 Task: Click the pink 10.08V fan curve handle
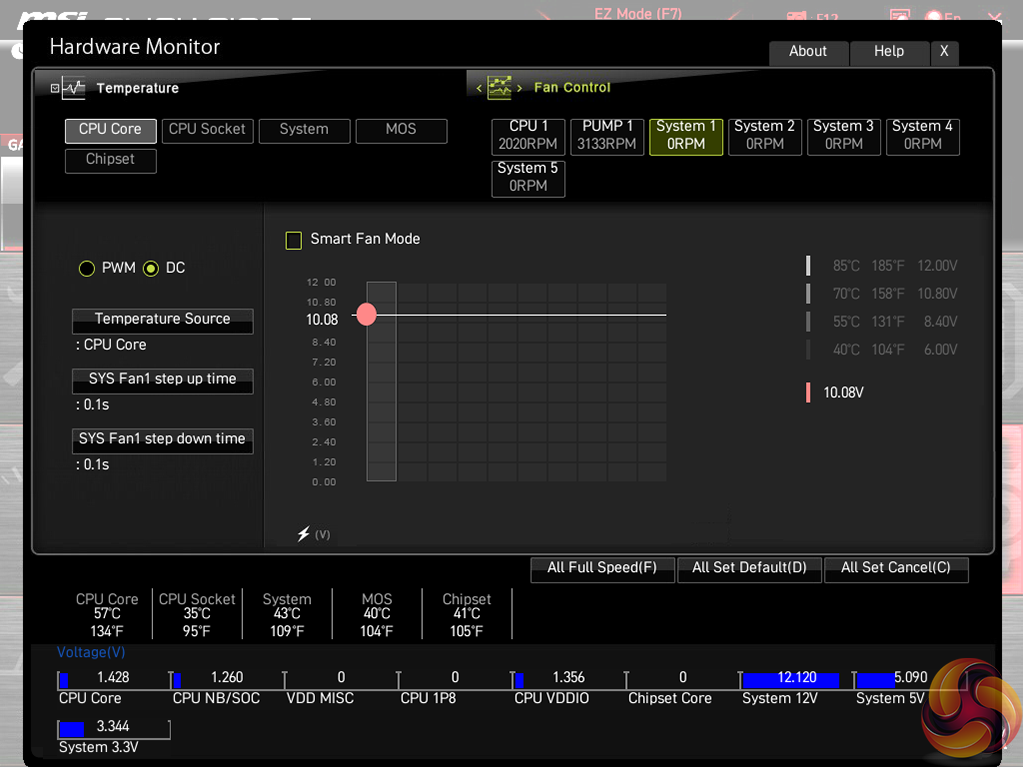tap(367, 315)
